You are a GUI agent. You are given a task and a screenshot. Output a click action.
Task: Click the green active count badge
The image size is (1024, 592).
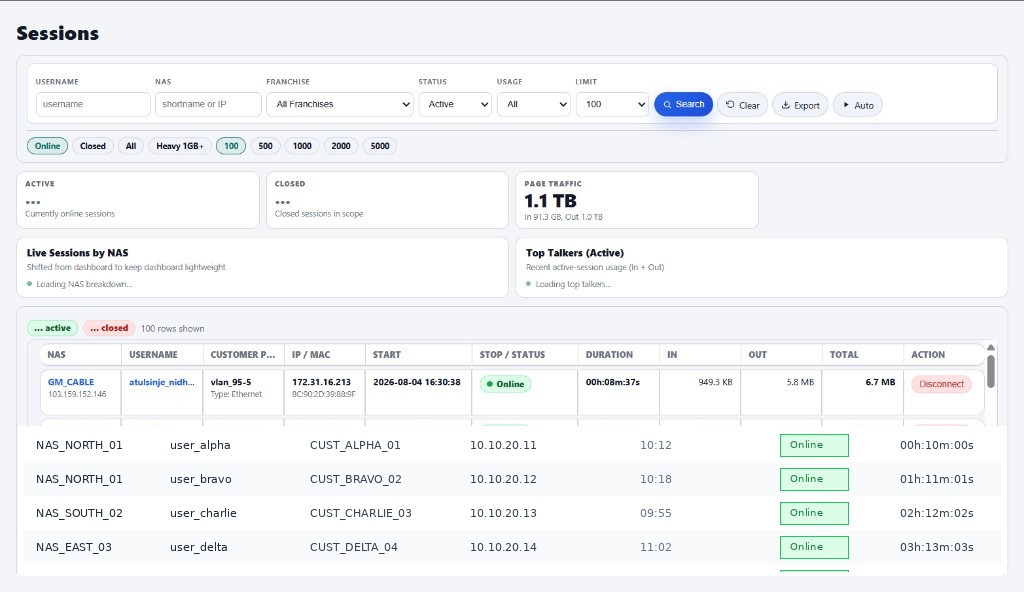52,328
